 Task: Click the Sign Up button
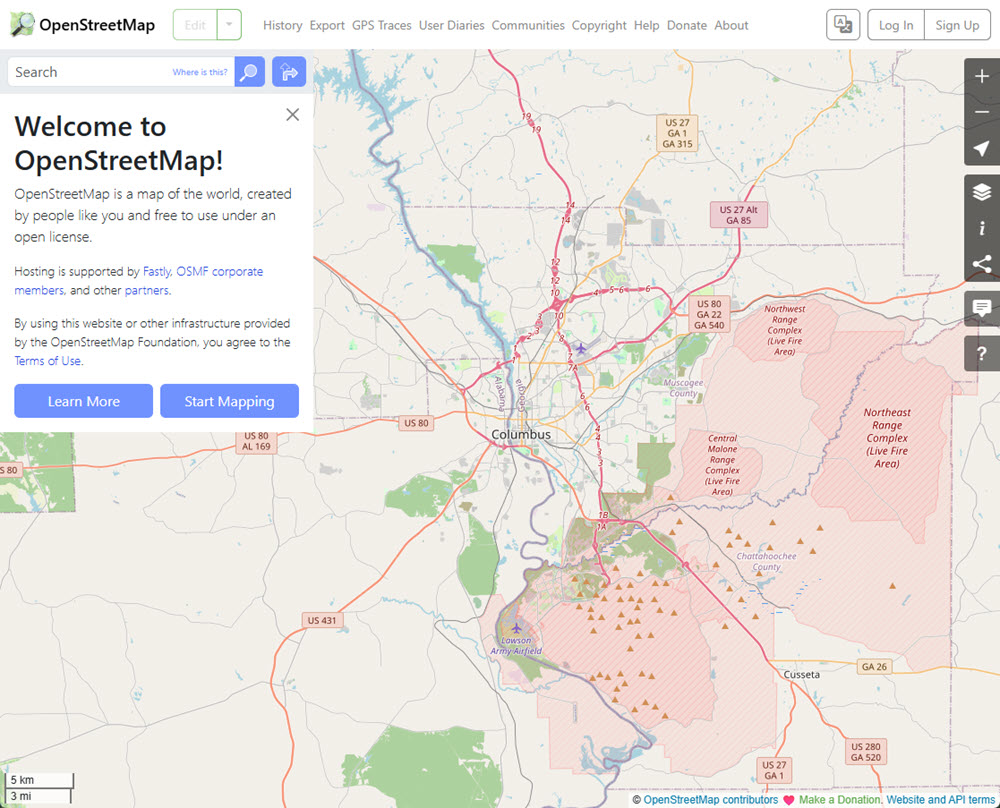click(x=957, y=25)
